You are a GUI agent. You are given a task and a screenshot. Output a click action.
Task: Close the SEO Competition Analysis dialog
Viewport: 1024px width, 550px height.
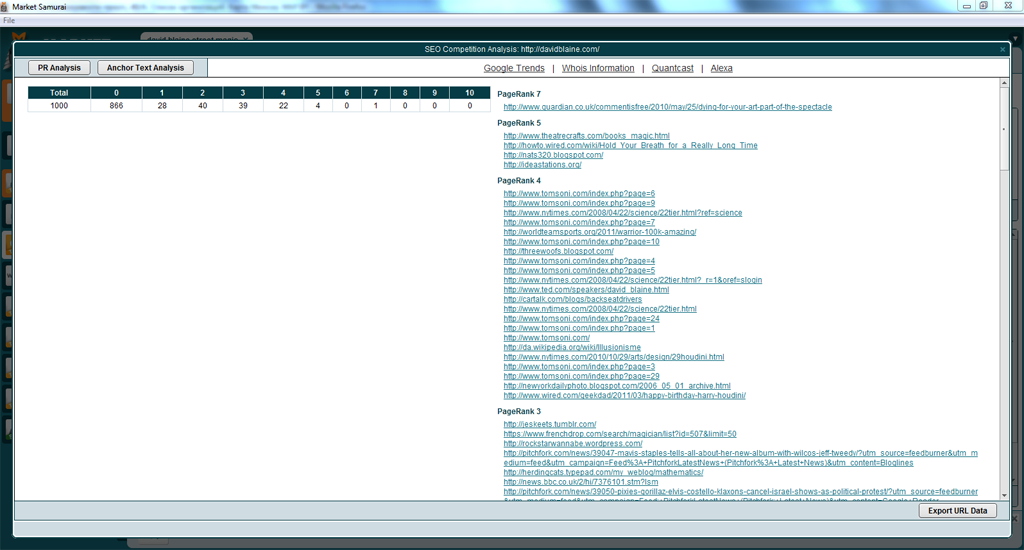tap(1002, 50)
